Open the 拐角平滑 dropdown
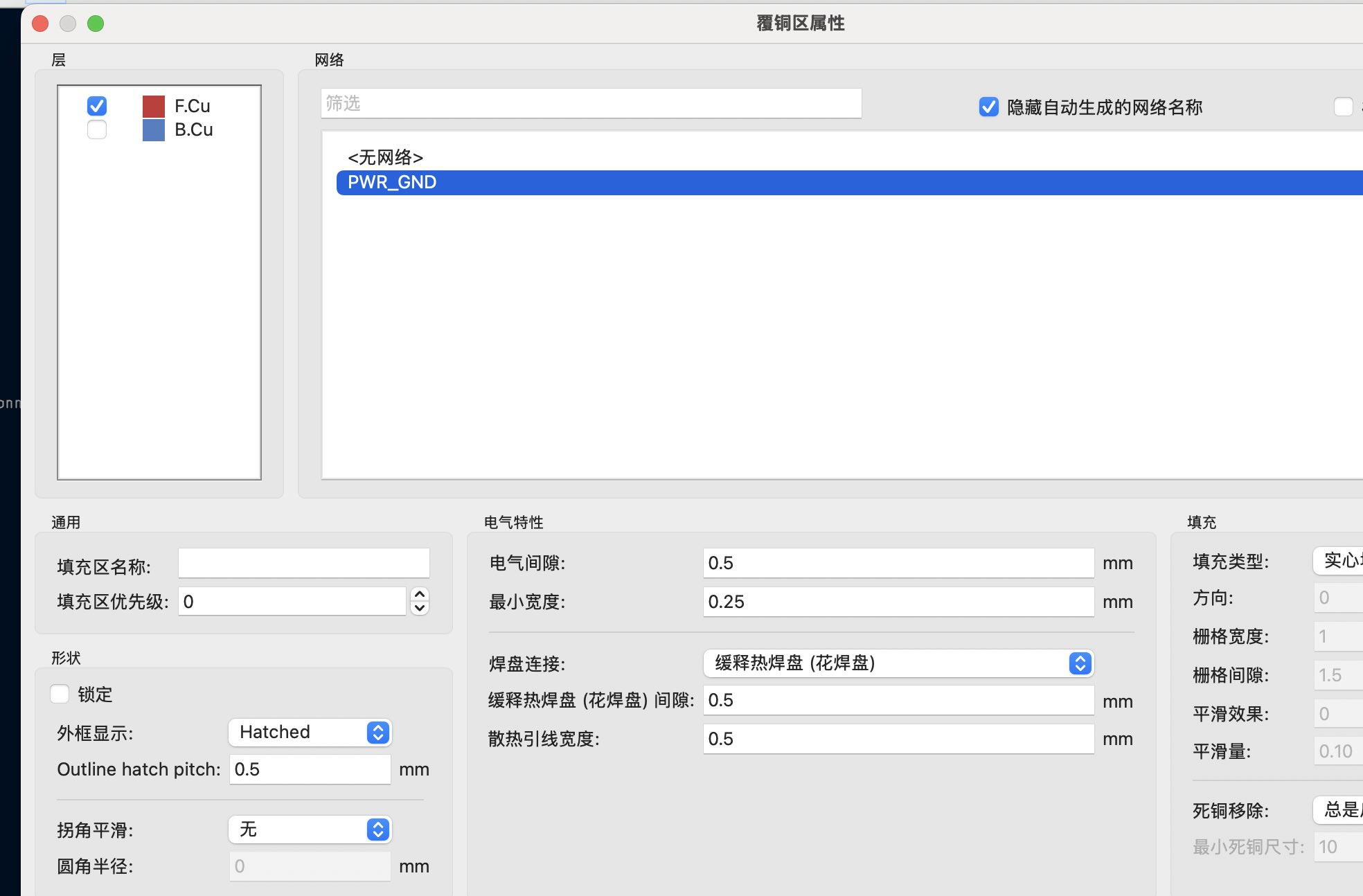This screenshot has width=1363, height=896. [x=310, y=830]
